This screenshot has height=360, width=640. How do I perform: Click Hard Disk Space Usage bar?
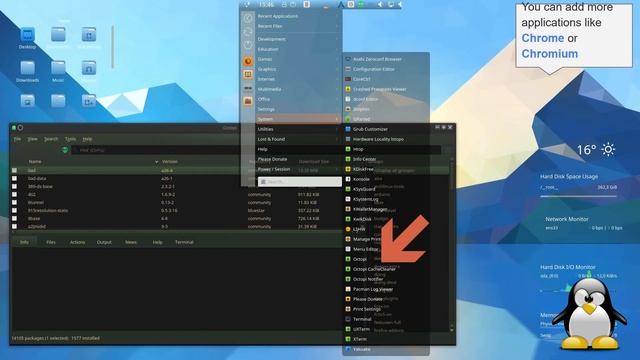[x=578, y=196]
